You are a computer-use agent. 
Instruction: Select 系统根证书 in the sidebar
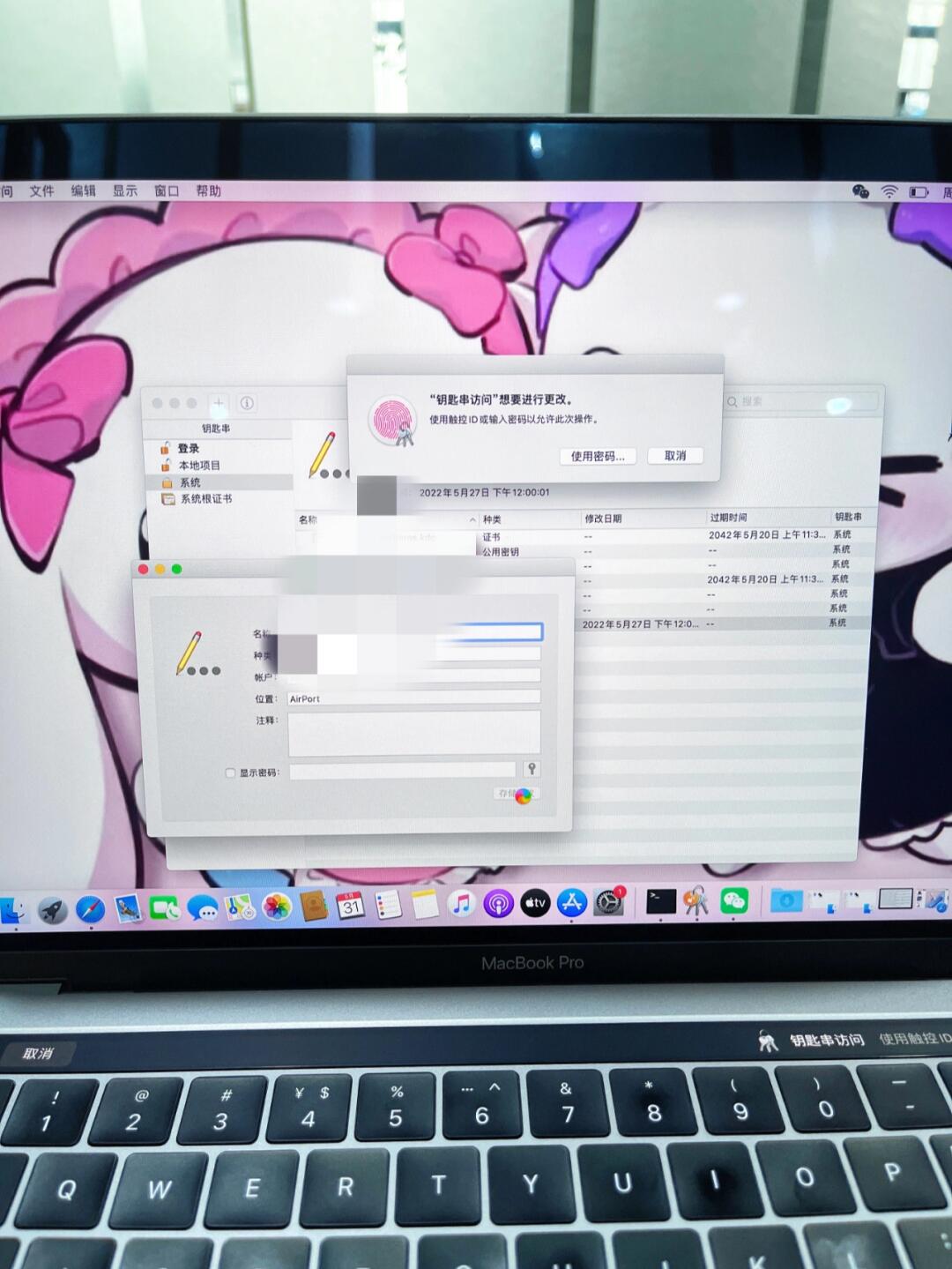click(x=205, y=499)
